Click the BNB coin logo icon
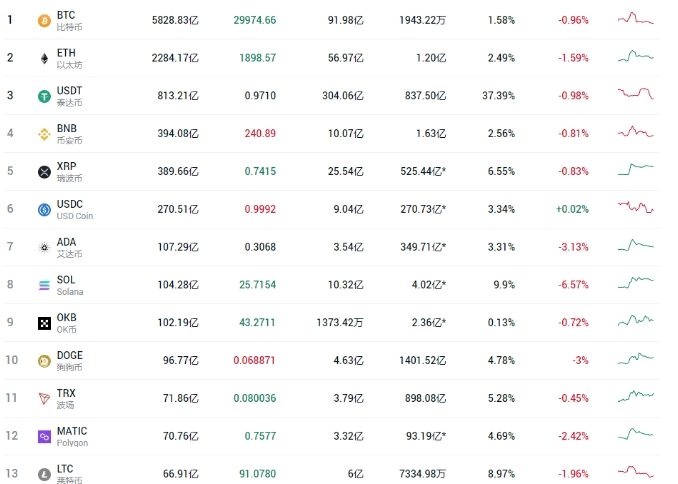 tap(44, 134)
